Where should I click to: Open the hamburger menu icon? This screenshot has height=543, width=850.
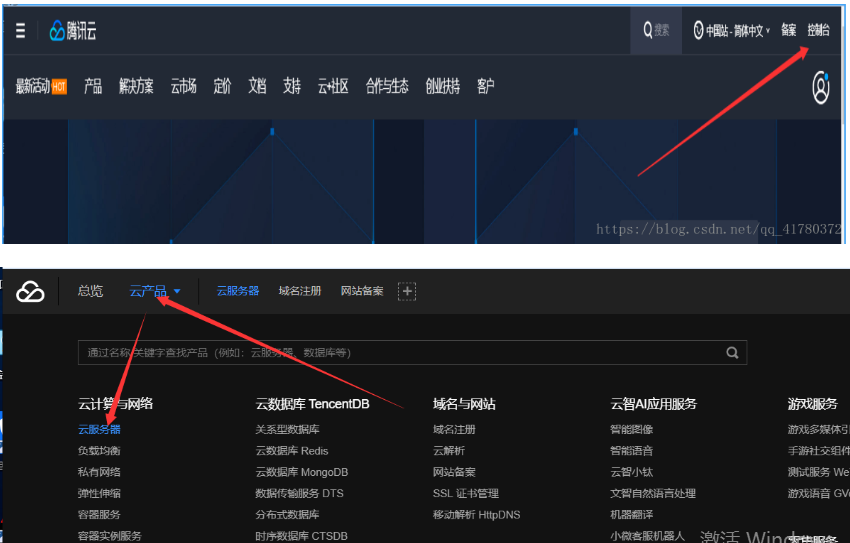pos(21,30)
